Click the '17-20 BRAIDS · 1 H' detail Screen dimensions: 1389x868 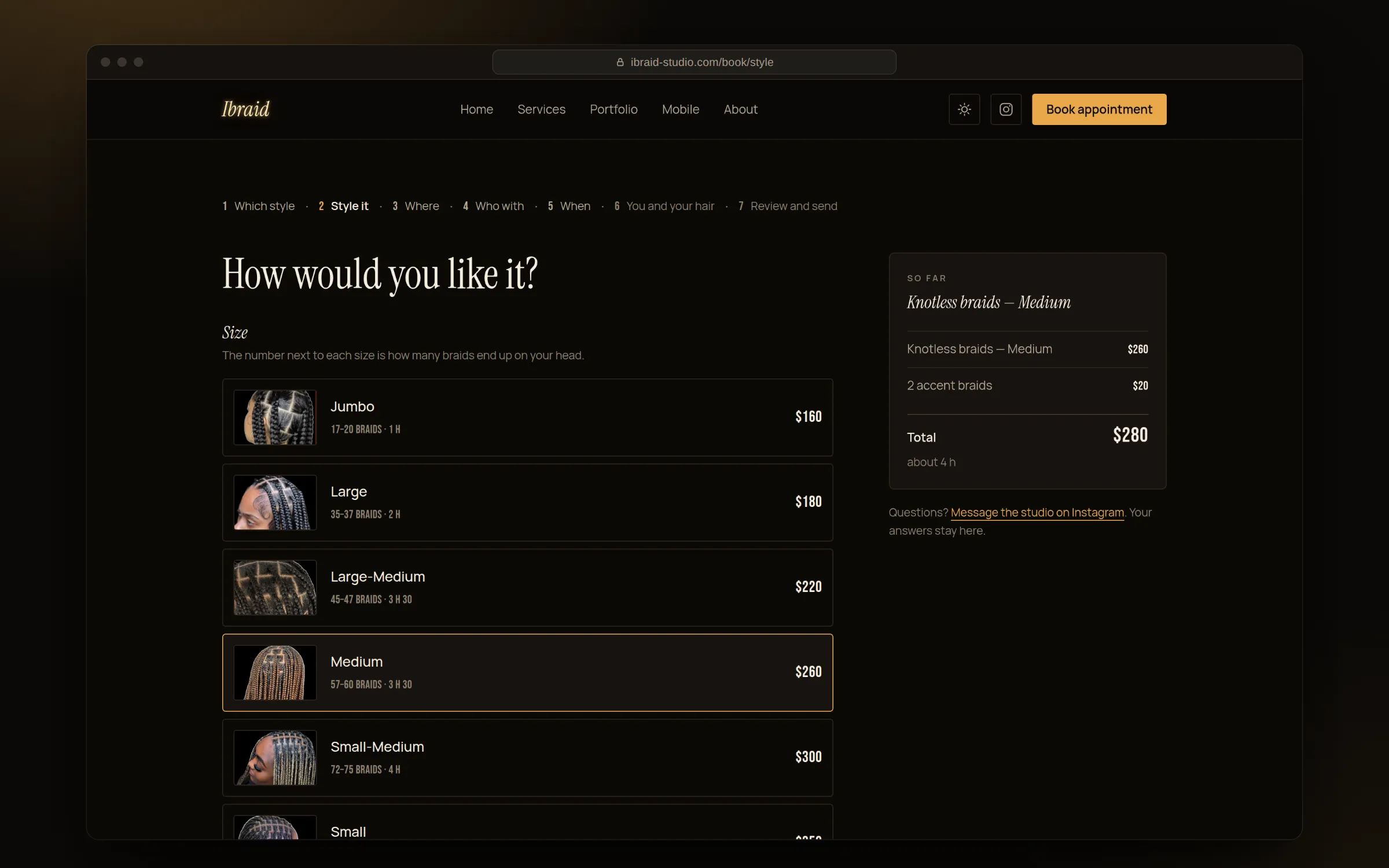365,429
